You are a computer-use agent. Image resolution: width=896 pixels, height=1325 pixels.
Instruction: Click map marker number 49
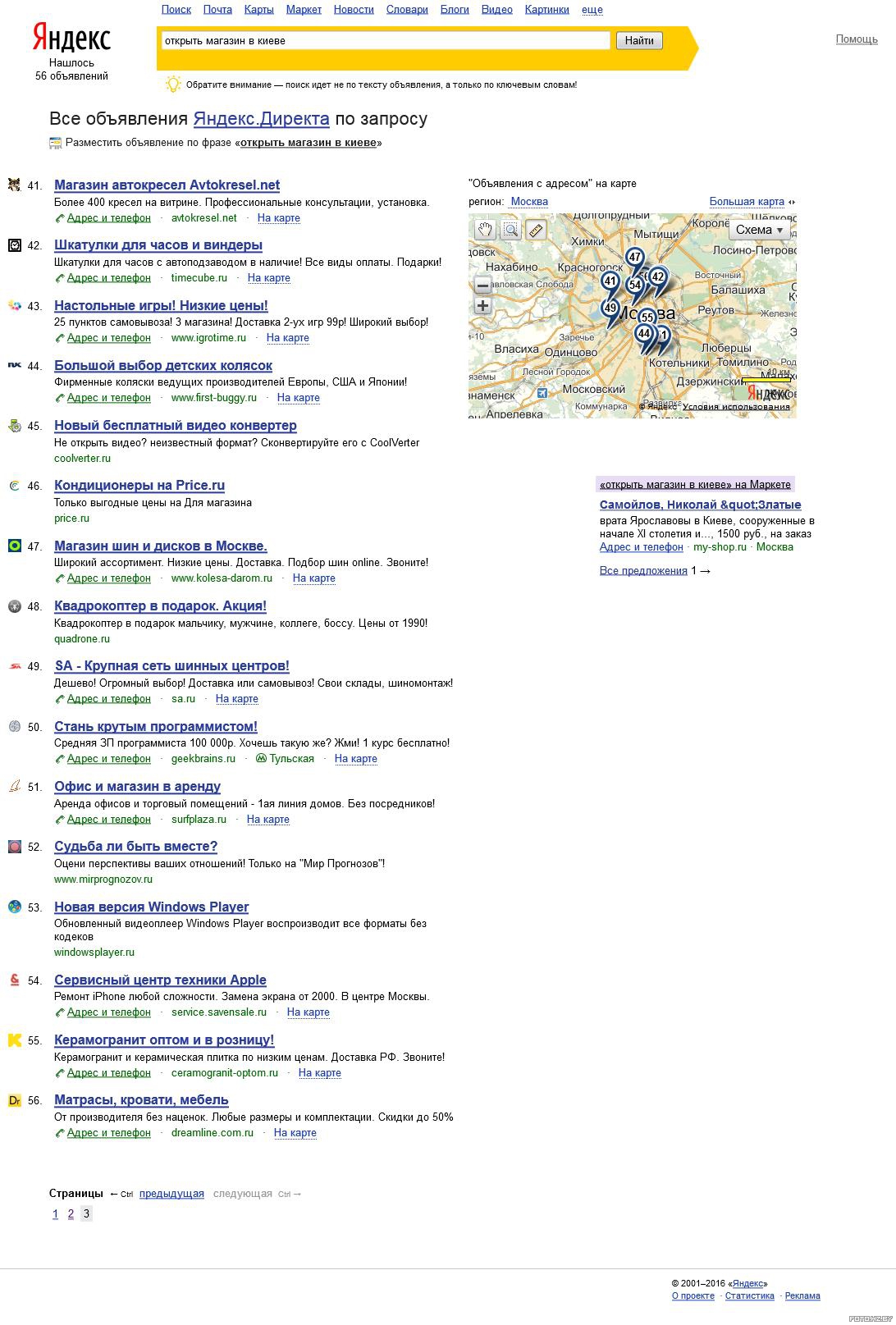(x=610, y=309)
